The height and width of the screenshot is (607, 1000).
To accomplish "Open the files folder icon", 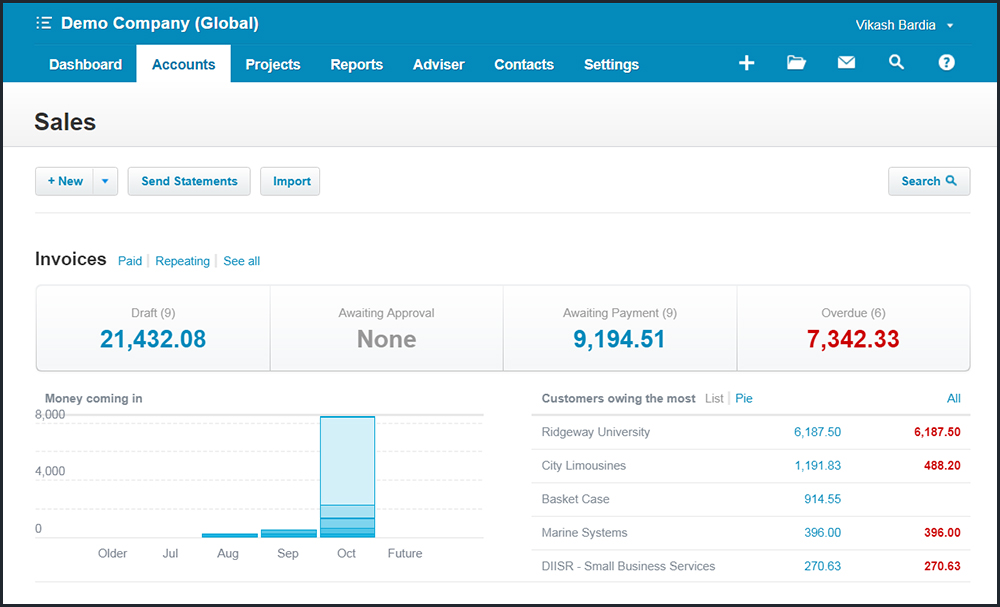I will coord(796,62).
